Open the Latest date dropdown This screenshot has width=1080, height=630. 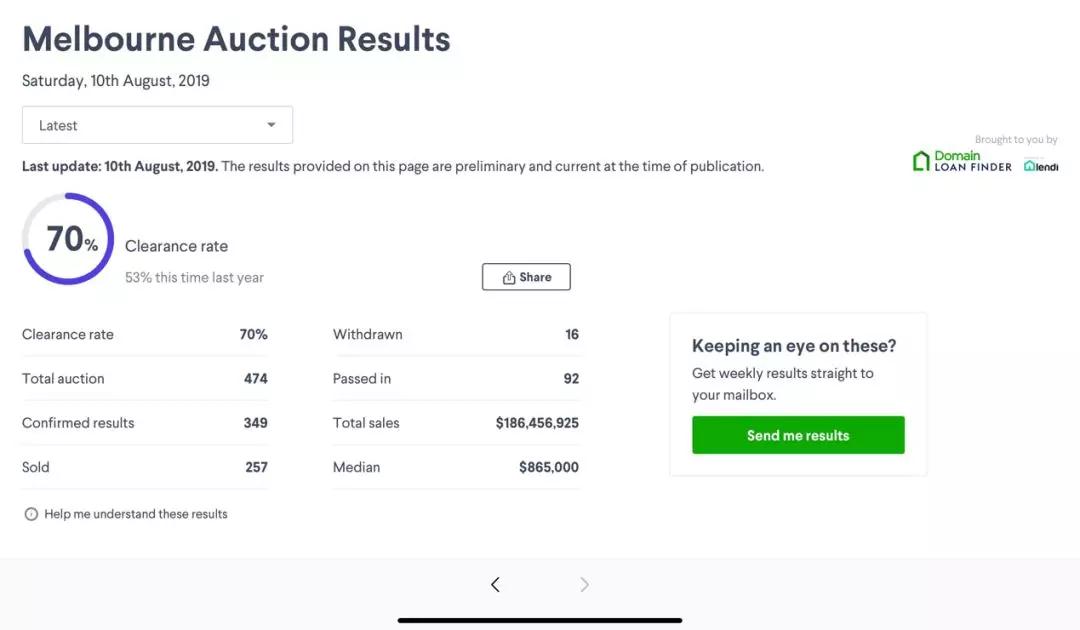(x=157, y=125)
